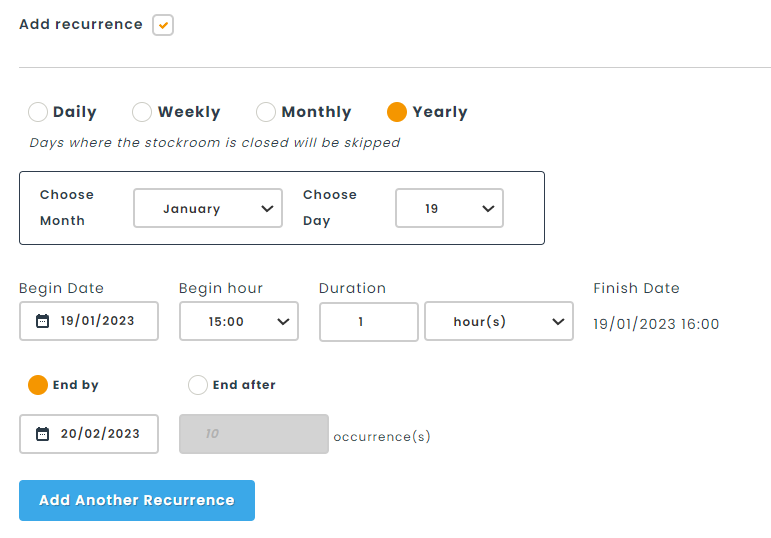Click the Duration number input field
The image size is (771, 538).
[x=368, y=322]
